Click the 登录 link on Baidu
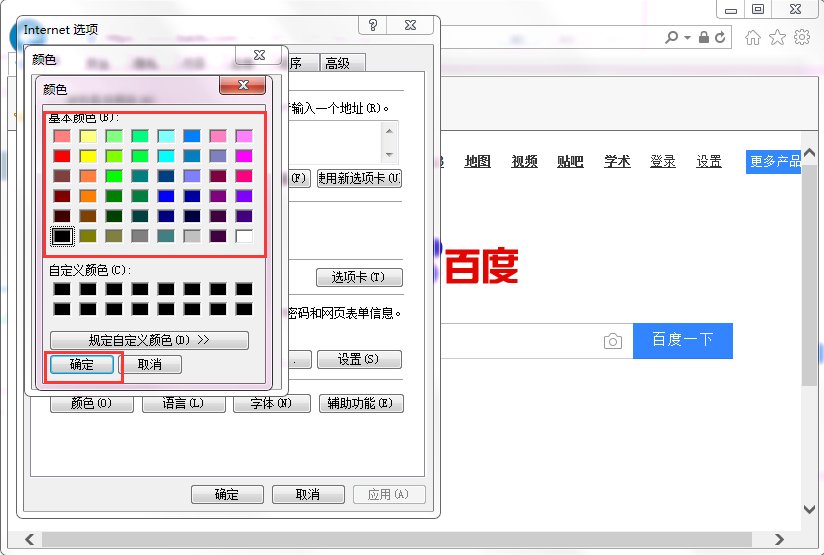 coord(663,161)
